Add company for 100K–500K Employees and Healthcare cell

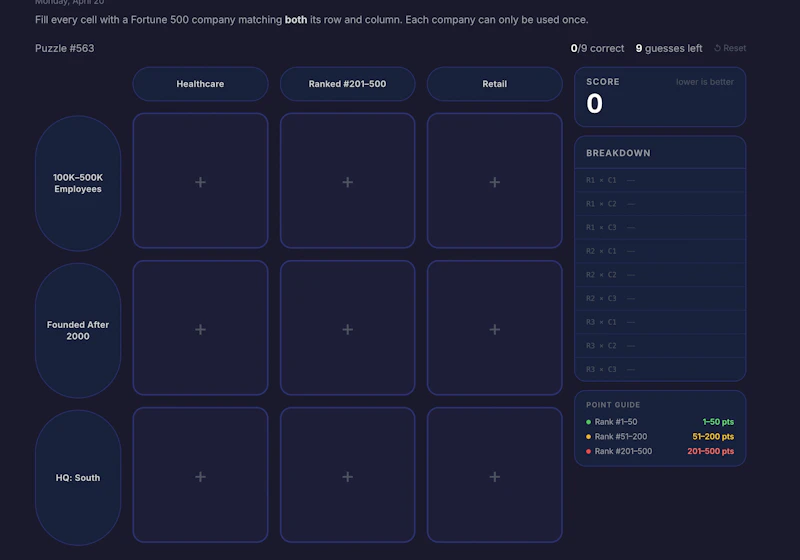click(x=201, y=181)
